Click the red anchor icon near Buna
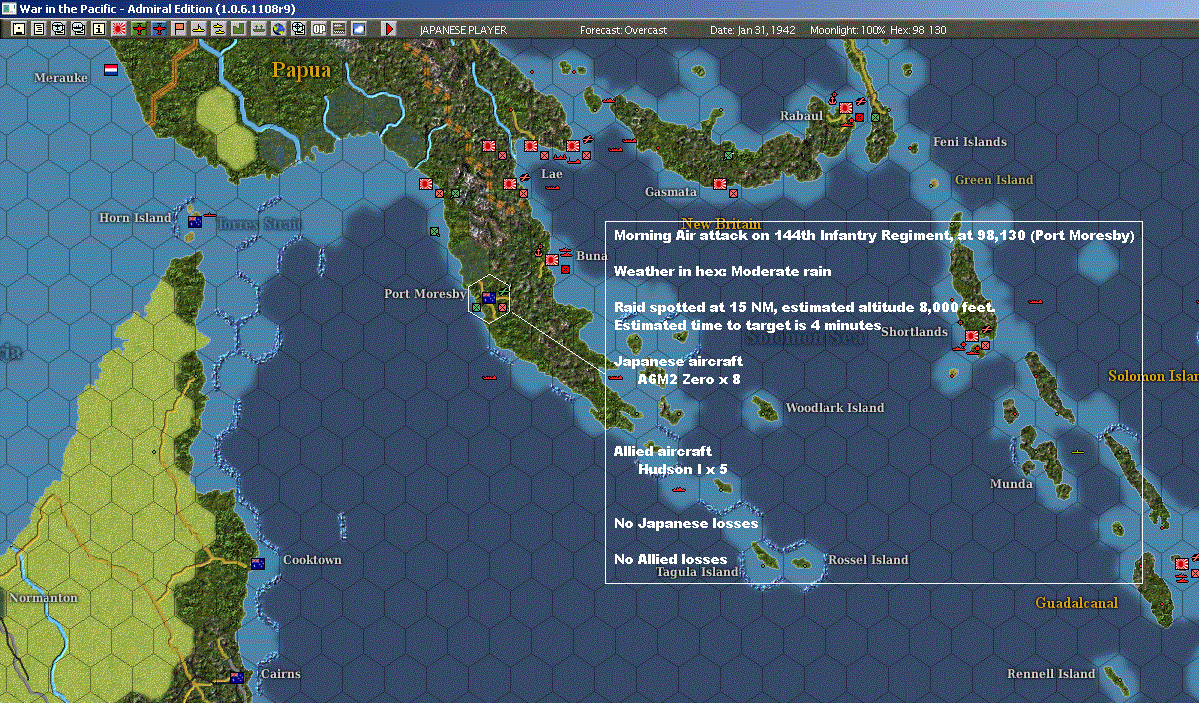The height and width of the screenshot is (703, 1199). pos(538,251)
